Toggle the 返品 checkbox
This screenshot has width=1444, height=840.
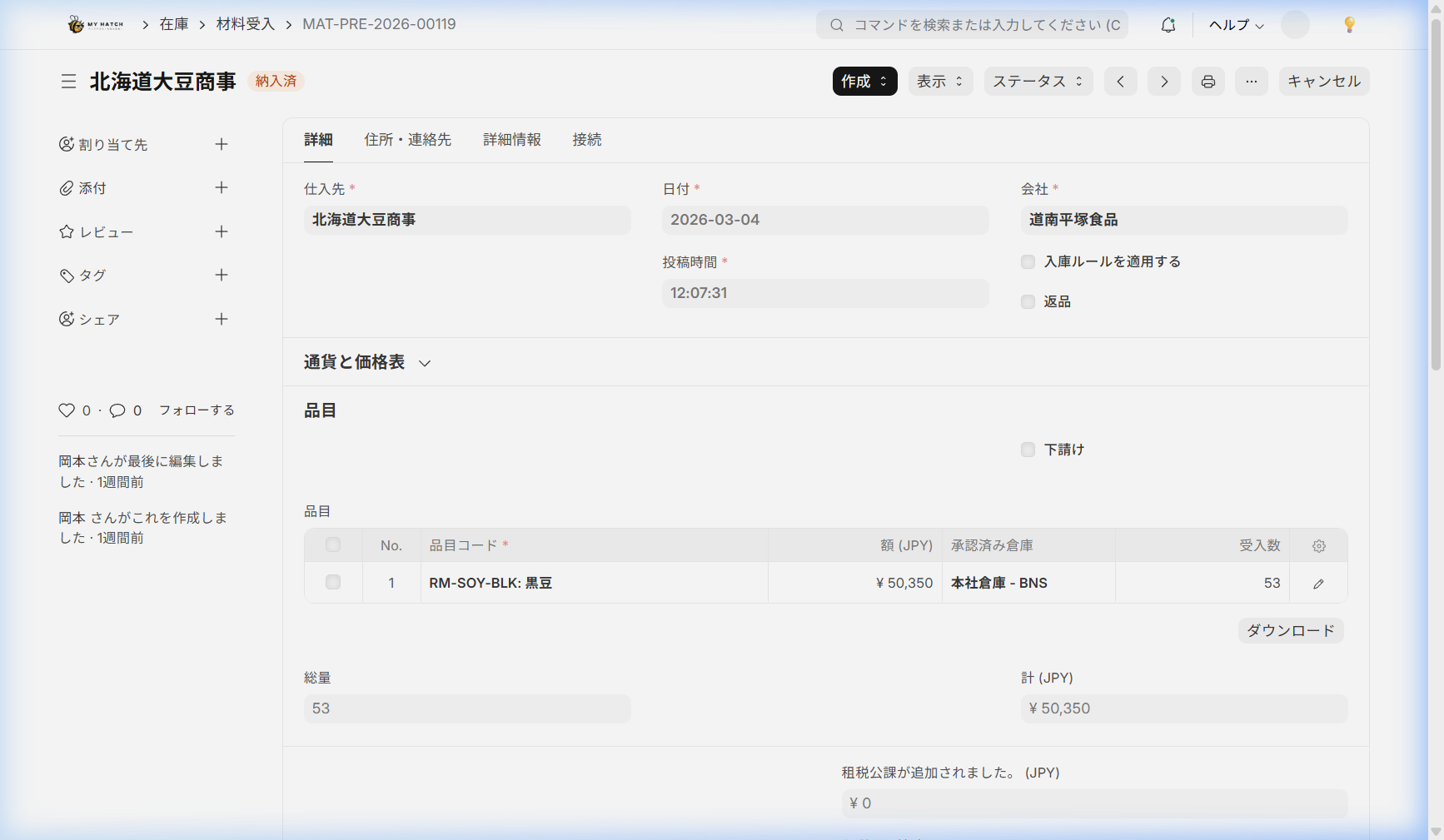coord(1028,302)
